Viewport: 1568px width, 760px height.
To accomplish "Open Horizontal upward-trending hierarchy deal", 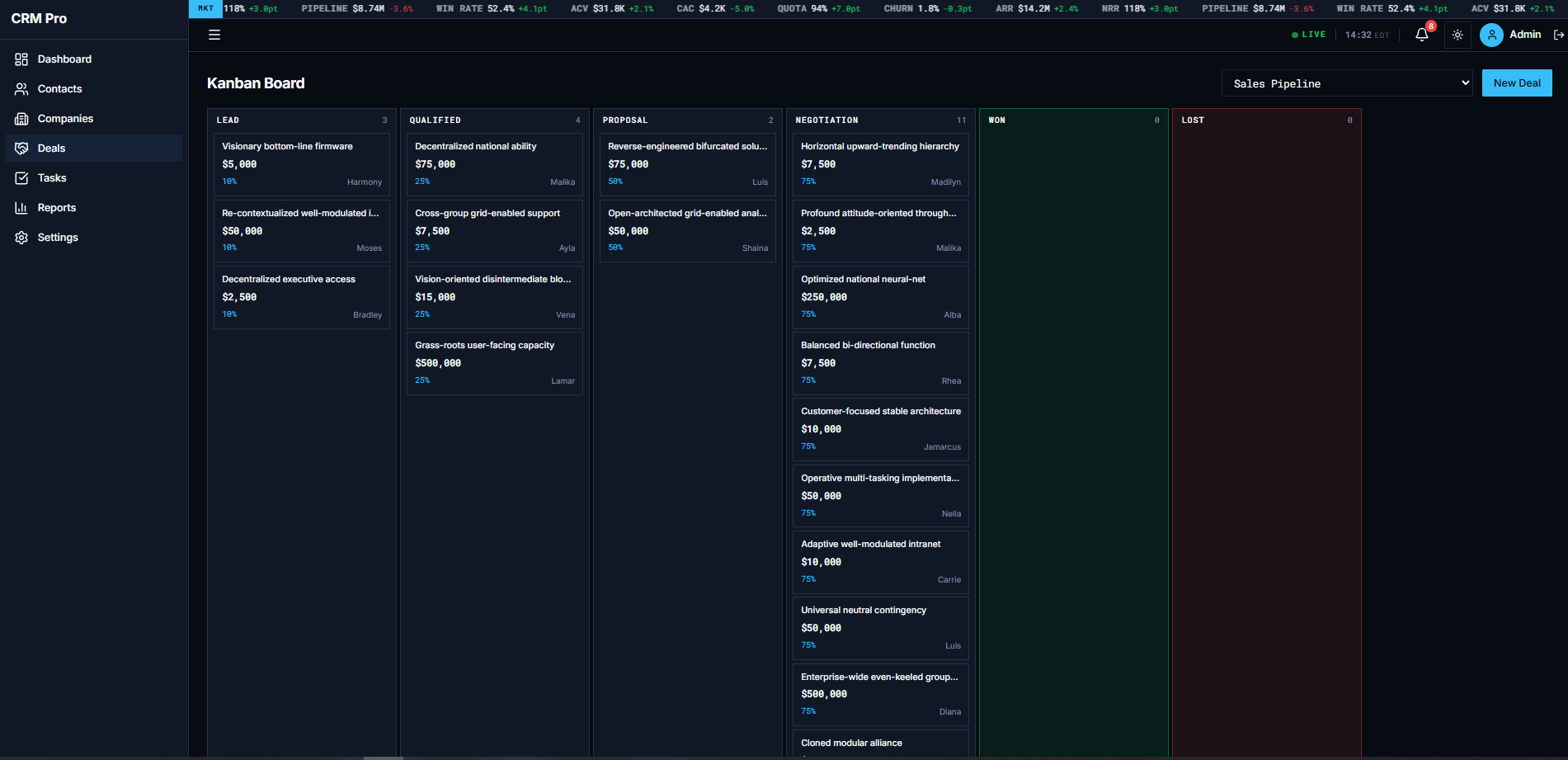I will pos(881,164).
